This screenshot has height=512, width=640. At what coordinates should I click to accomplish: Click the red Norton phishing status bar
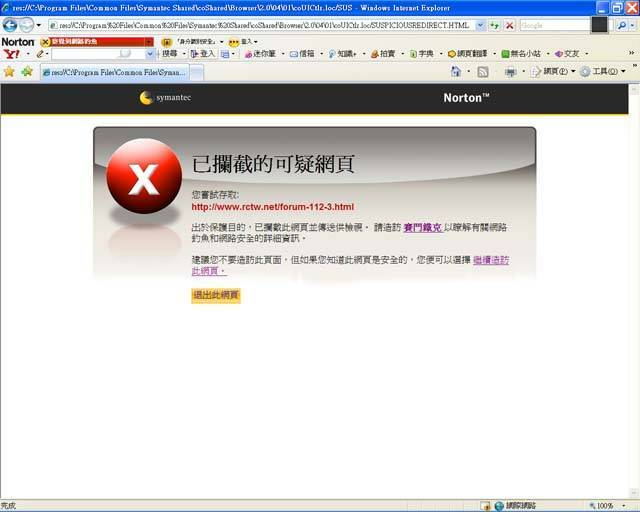(x=97, y=42)
